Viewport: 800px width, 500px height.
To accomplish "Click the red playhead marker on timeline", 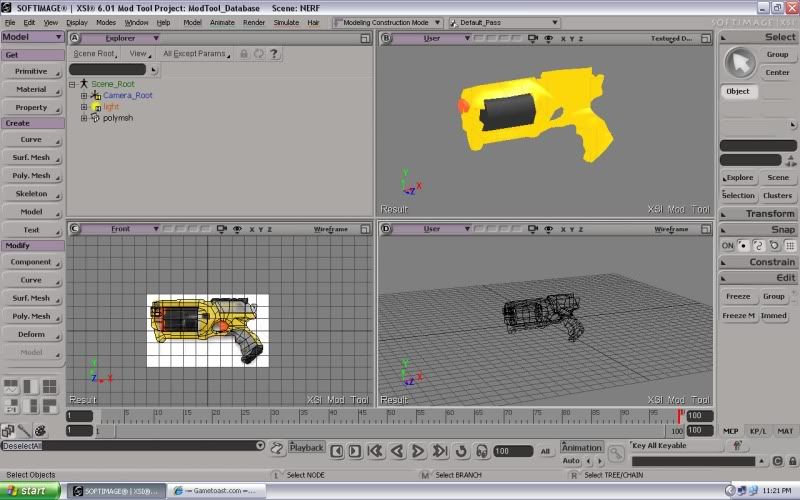I will 680,416.
